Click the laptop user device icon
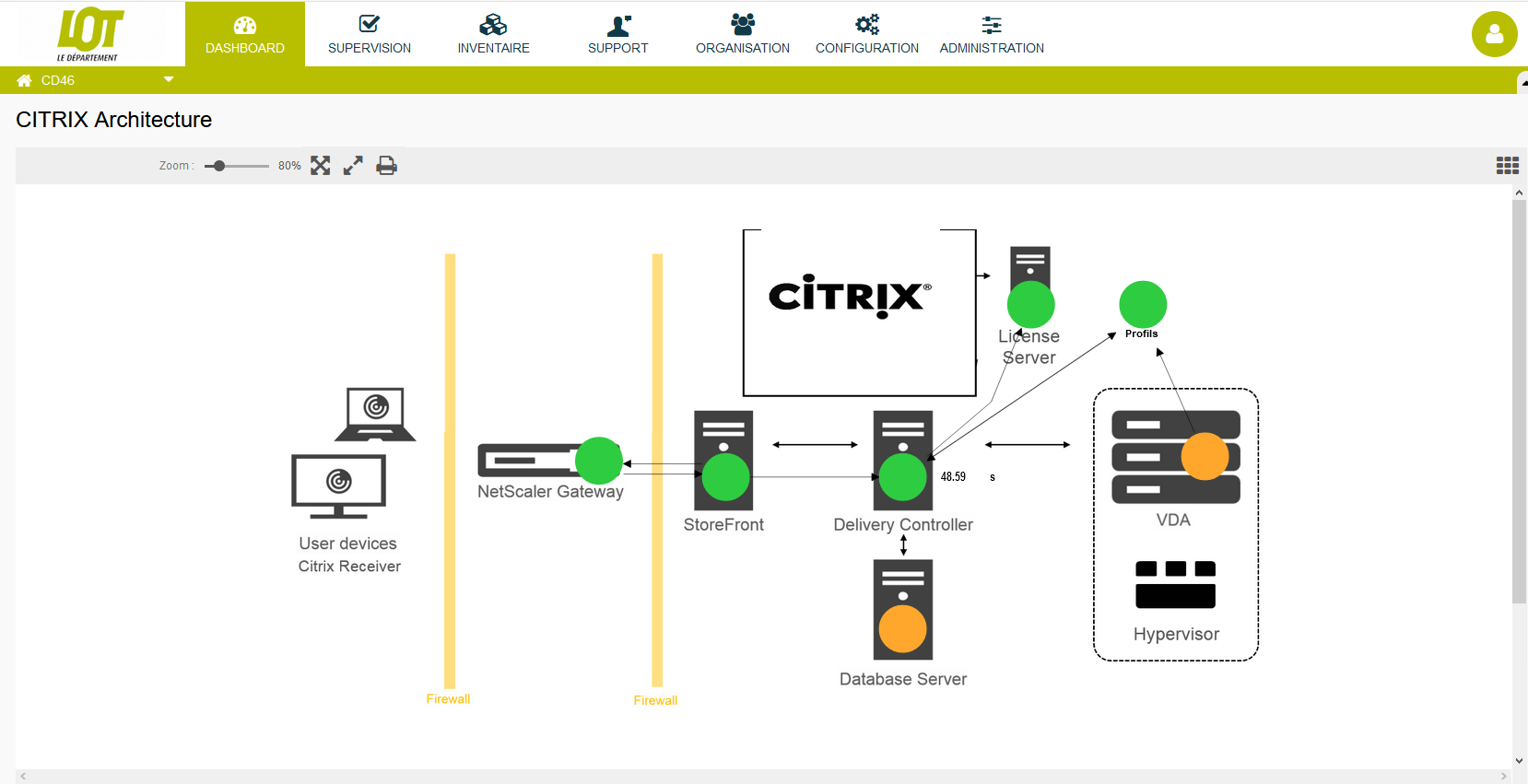Screen dimensions: 1528x784 click(375, 414)
